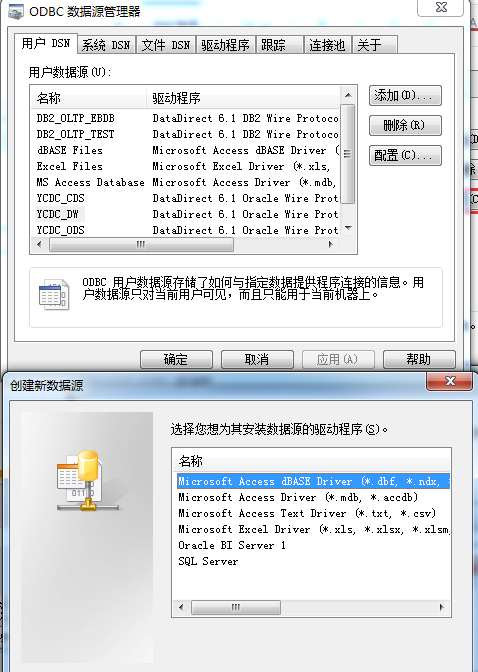This screenshot has width=478, height=672.
Task: Switch to the 系统 DSN tab
Action: pyautogui.click(x=106, y=45)
